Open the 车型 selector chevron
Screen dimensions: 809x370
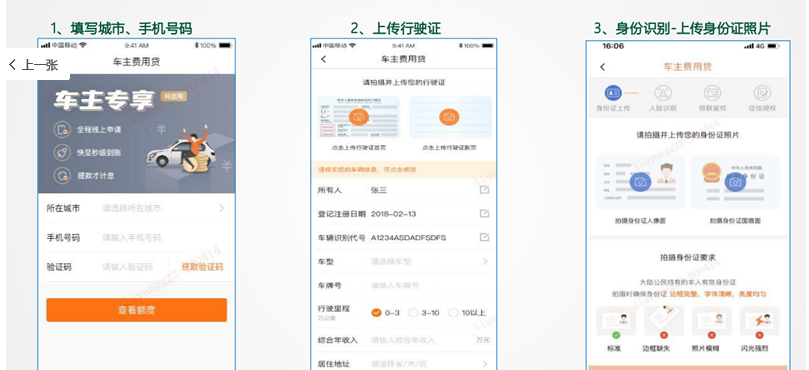coord(485,262)
